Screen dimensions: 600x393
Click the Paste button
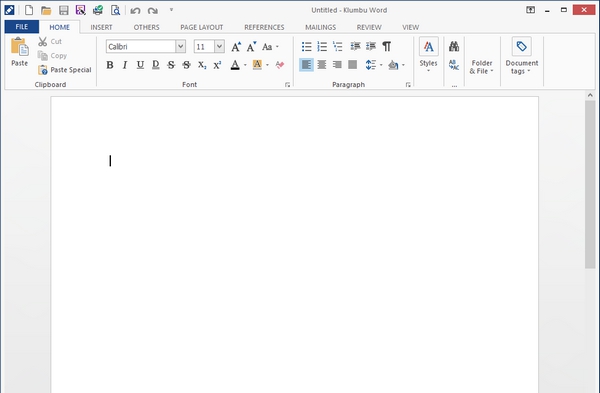pos(20,52)
